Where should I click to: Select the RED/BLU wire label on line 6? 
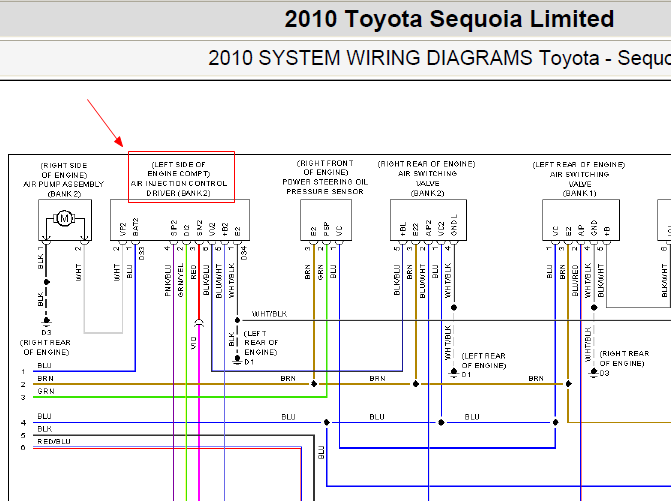pos(54,442)
